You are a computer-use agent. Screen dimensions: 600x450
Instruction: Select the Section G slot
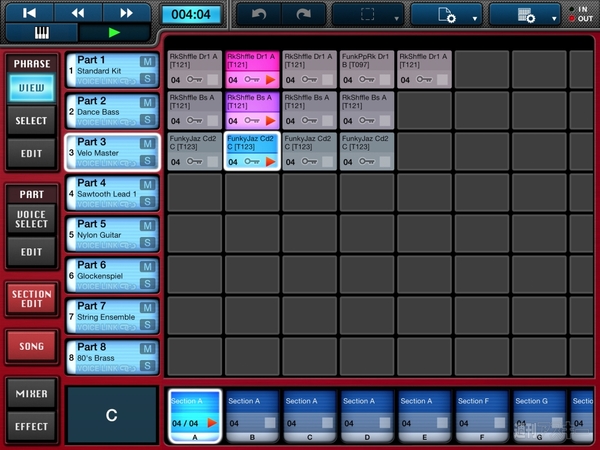point(539,416)
